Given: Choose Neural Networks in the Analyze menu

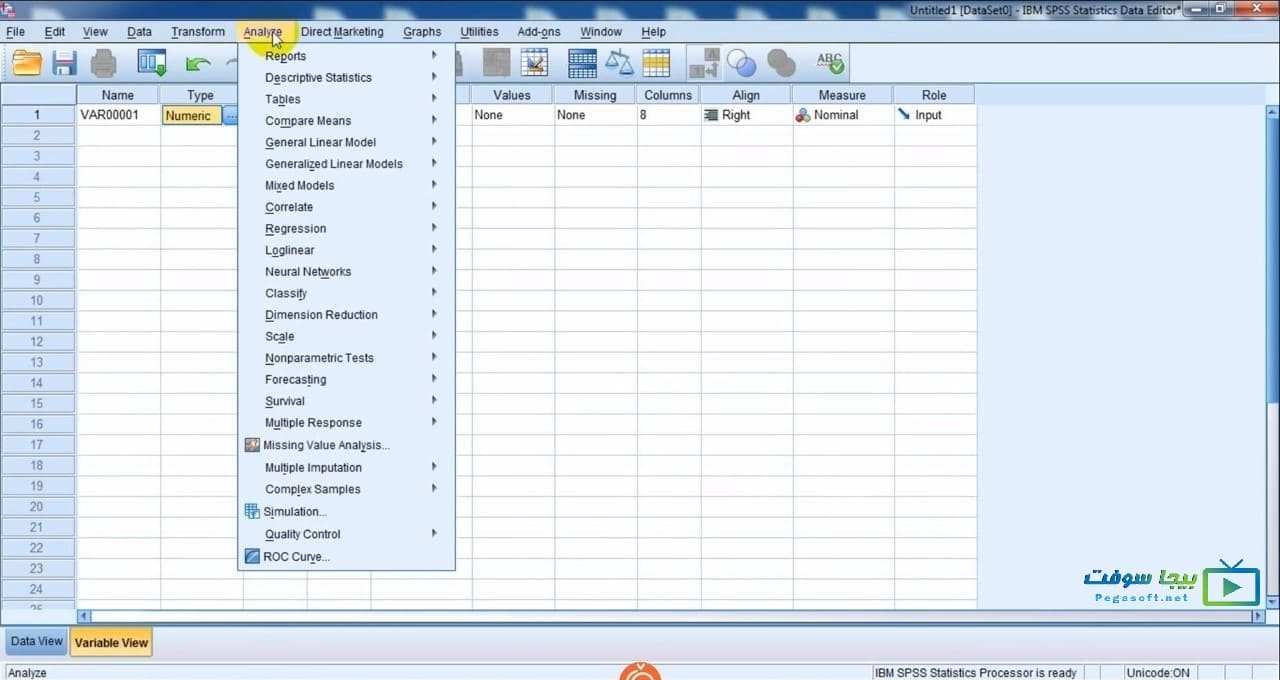Looking at the screenshot, I should (346, 271).
